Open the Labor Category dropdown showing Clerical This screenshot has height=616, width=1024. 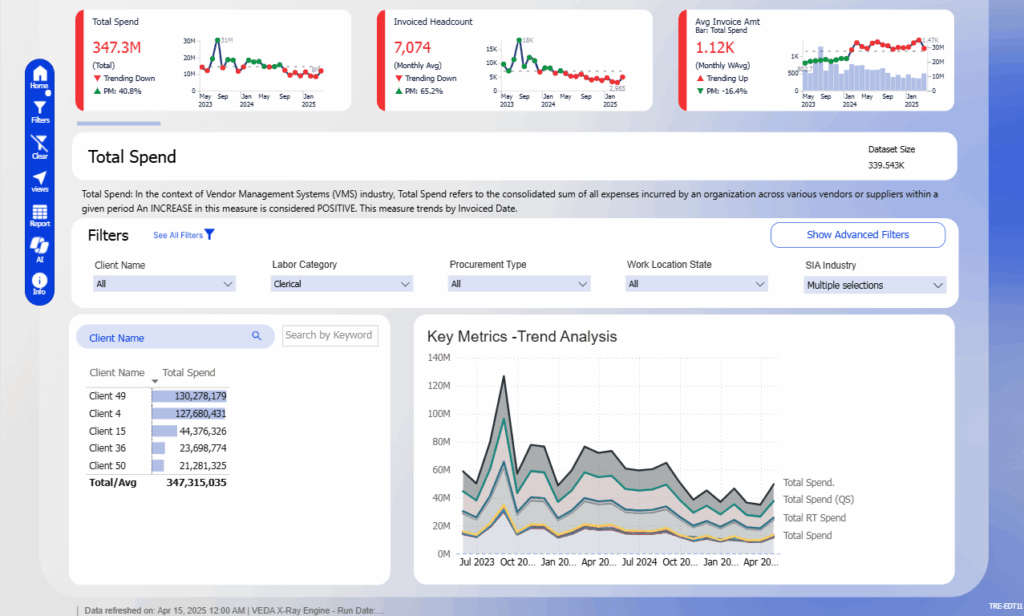coord(342,284)
